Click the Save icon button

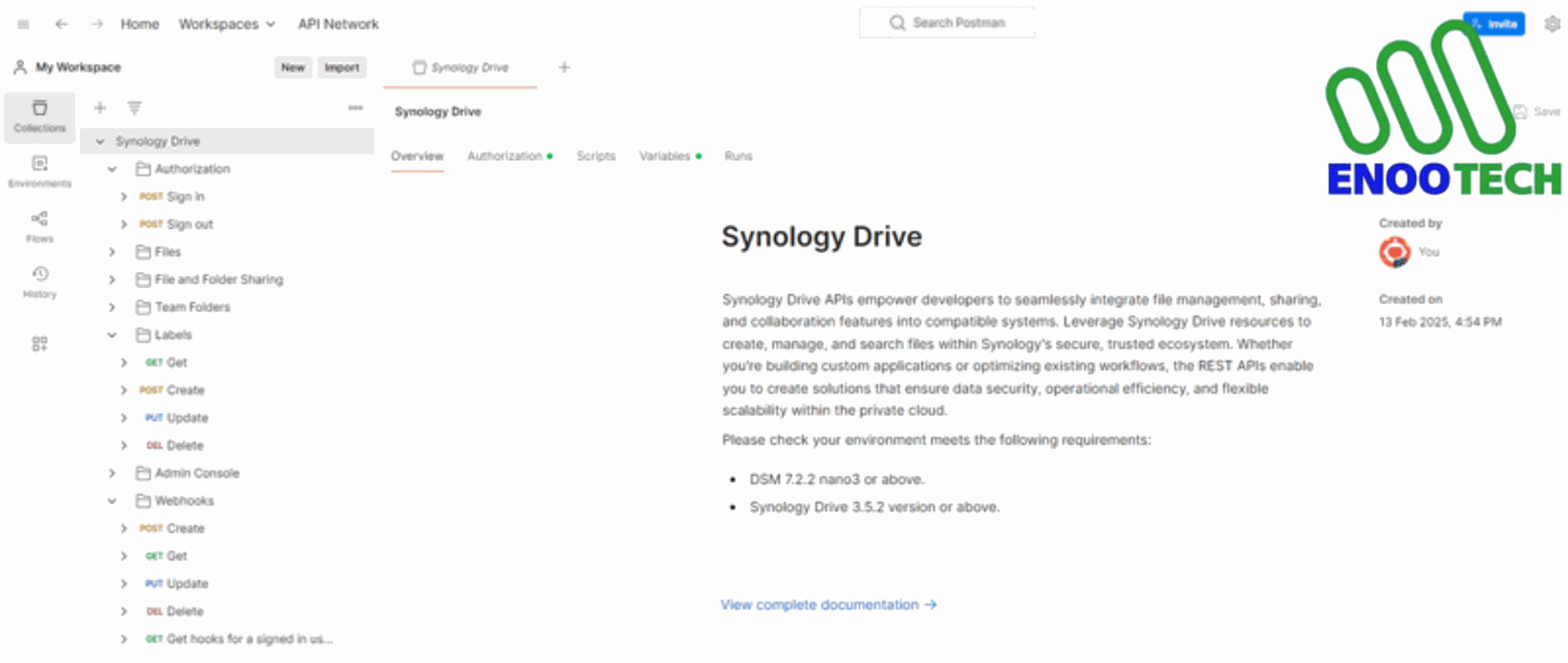(x=1537, y=111)
